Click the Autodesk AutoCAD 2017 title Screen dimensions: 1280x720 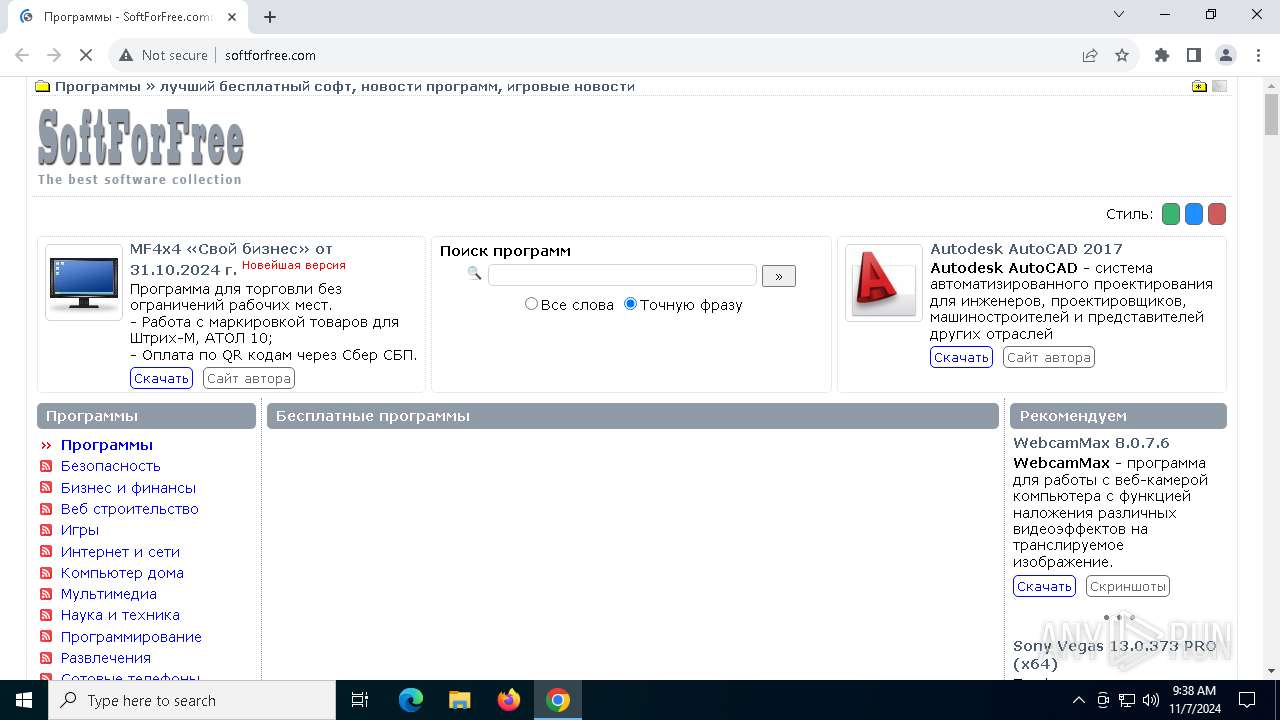pos(1026,249)
